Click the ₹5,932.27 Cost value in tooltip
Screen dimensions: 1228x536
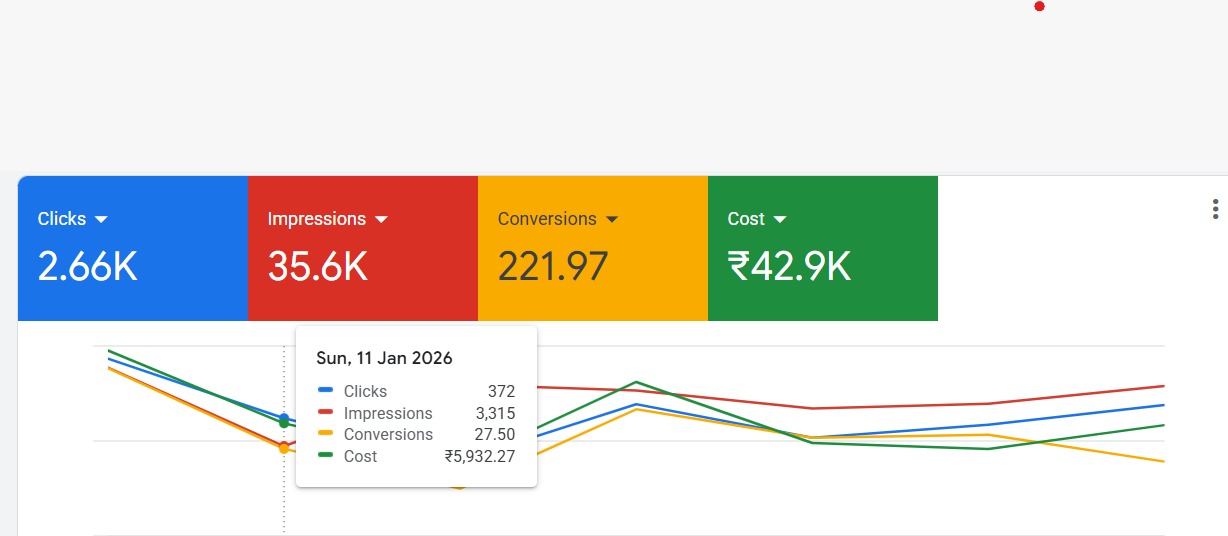(480, 456)
